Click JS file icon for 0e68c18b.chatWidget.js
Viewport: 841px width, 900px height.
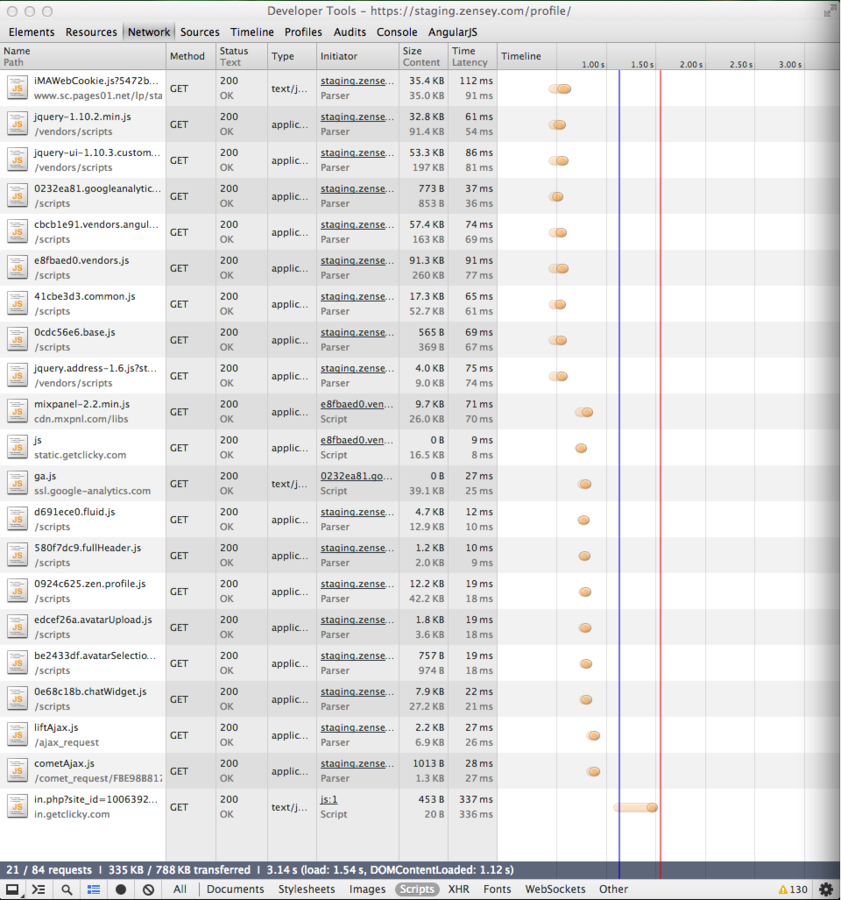pos(17,699)
